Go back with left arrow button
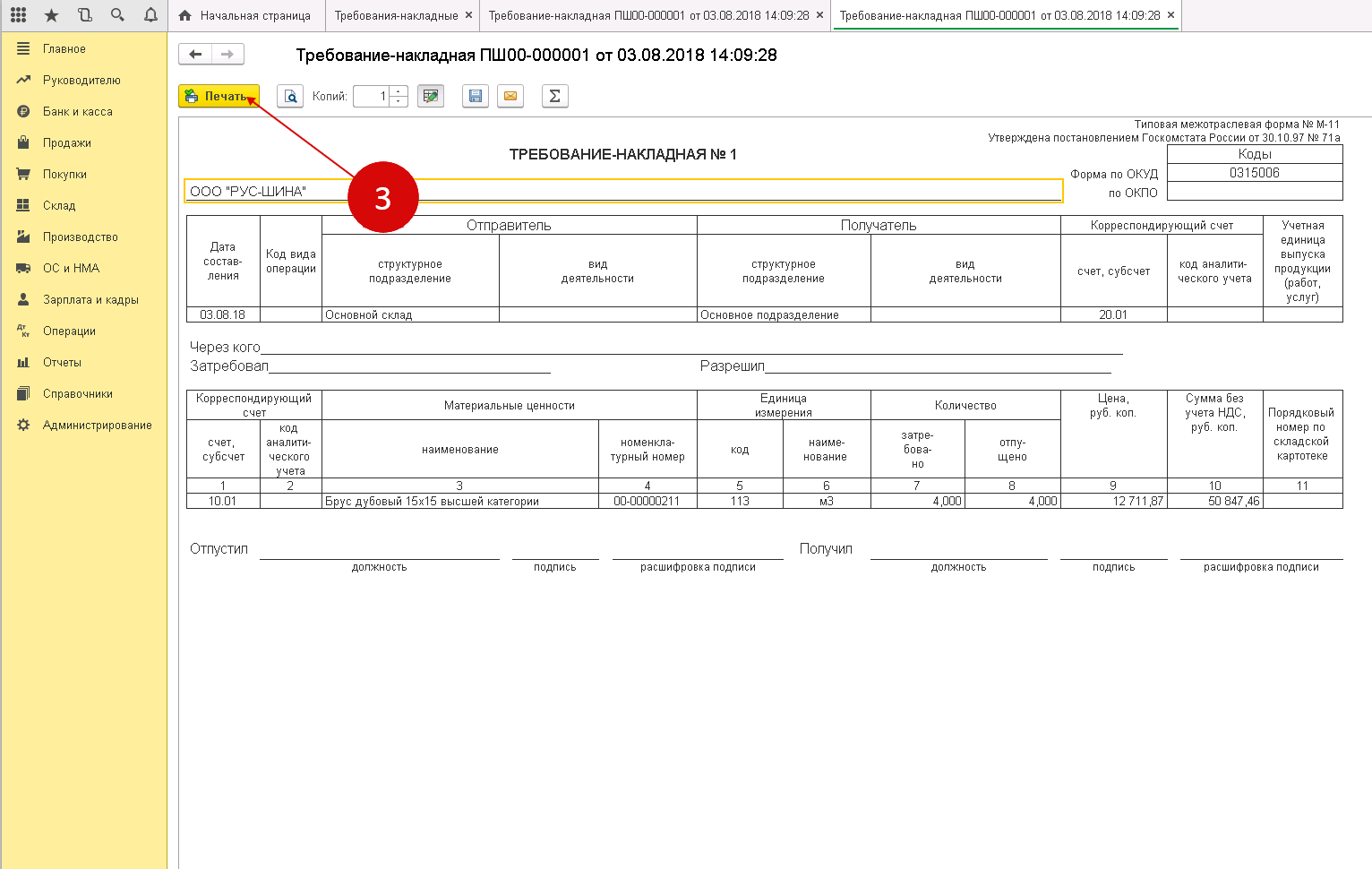Viewport: 1372px width, 869px height. click(195, 55)
